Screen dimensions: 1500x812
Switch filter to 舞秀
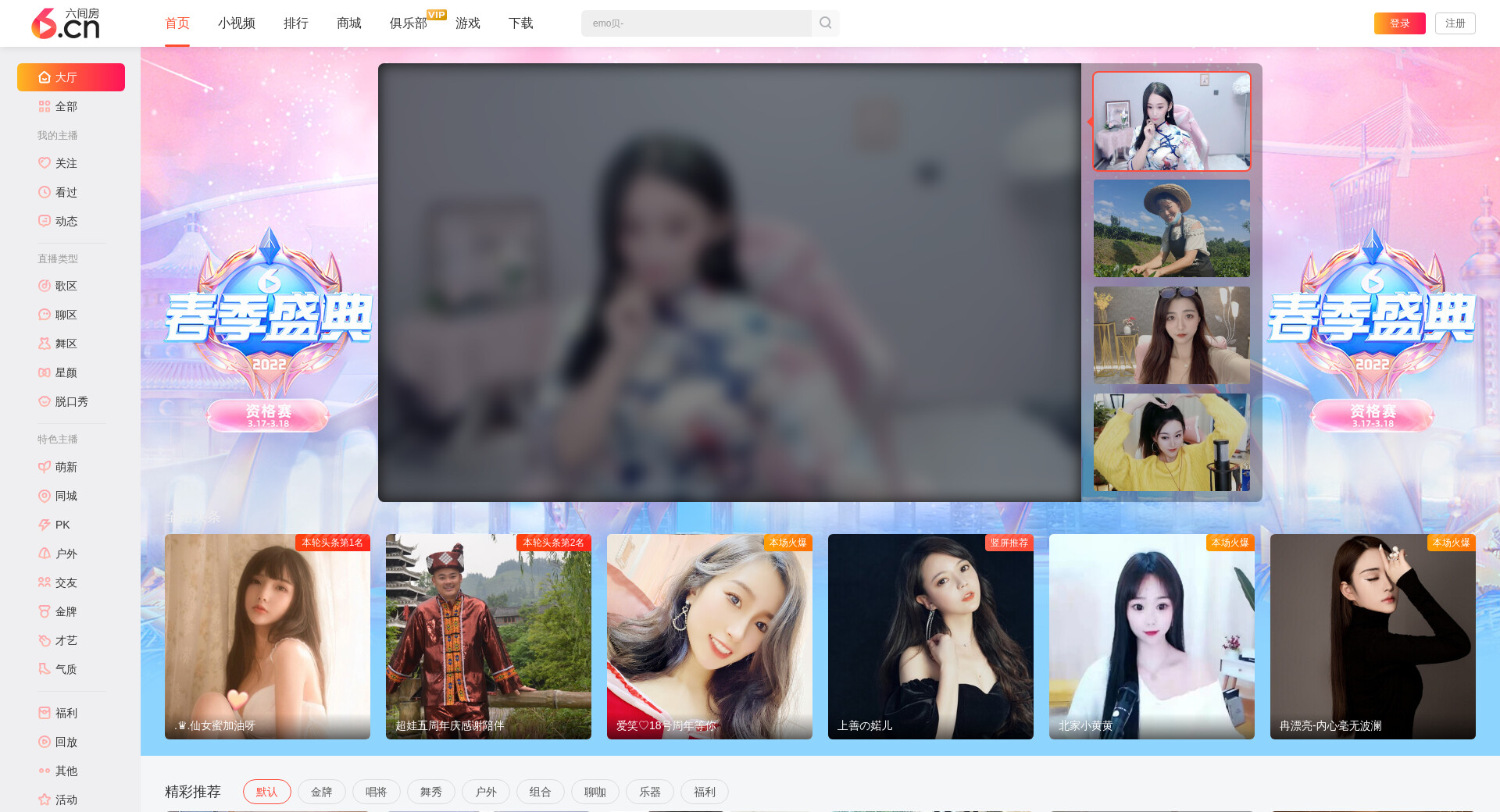pos(430,792)
